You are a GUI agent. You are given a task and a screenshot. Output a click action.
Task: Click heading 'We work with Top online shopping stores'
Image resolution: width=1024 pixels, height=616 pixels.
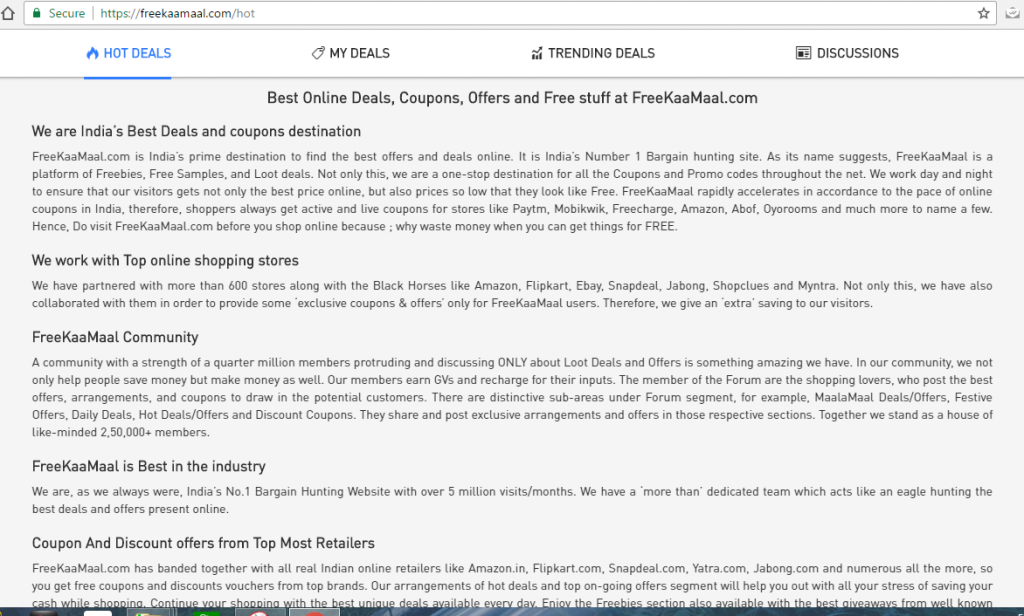tap(165, 261)
